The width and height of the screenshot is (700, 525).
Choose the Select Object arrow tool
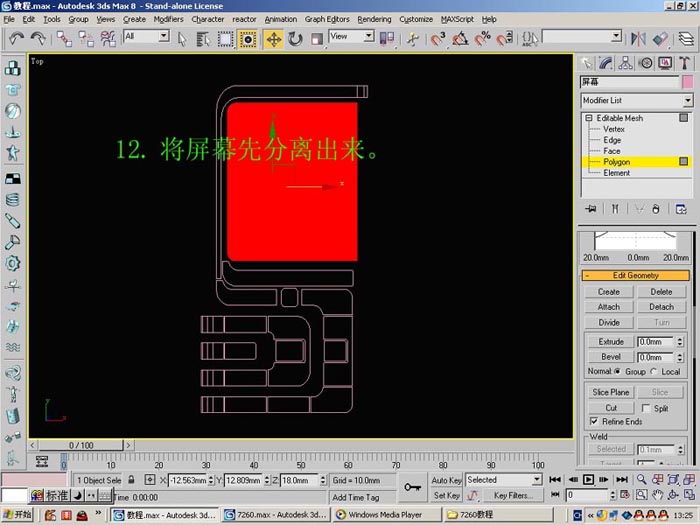click(x=182, y=39)
